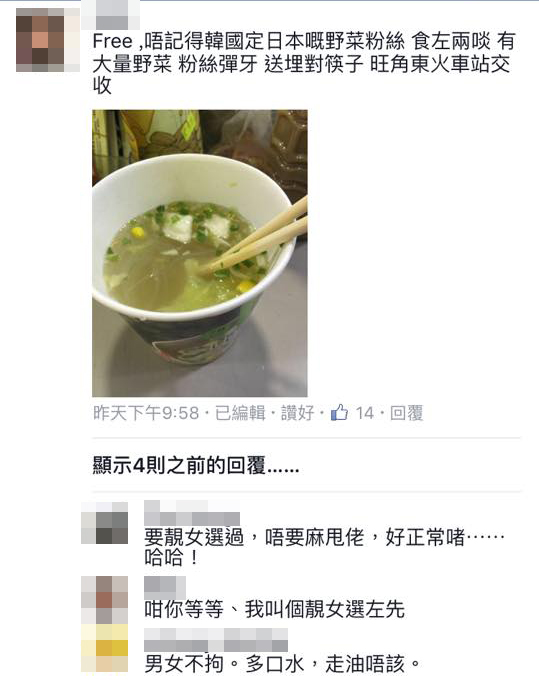Open the soup cup photo attachment
Image resolution: width=539 pixels, height=680 pixels.
point(200,253)
